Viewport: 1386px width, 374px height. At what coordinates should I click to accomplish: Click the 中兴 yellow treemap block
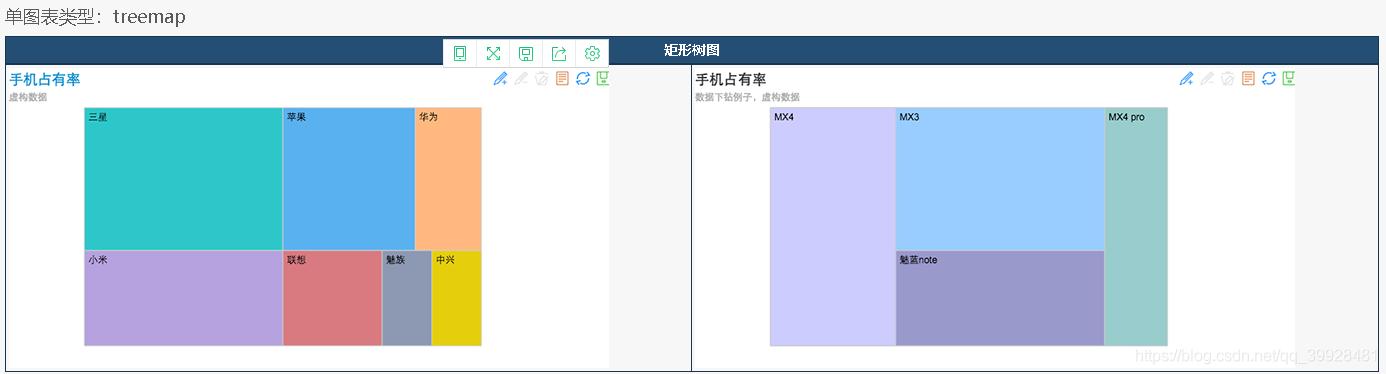pos(456,298)
